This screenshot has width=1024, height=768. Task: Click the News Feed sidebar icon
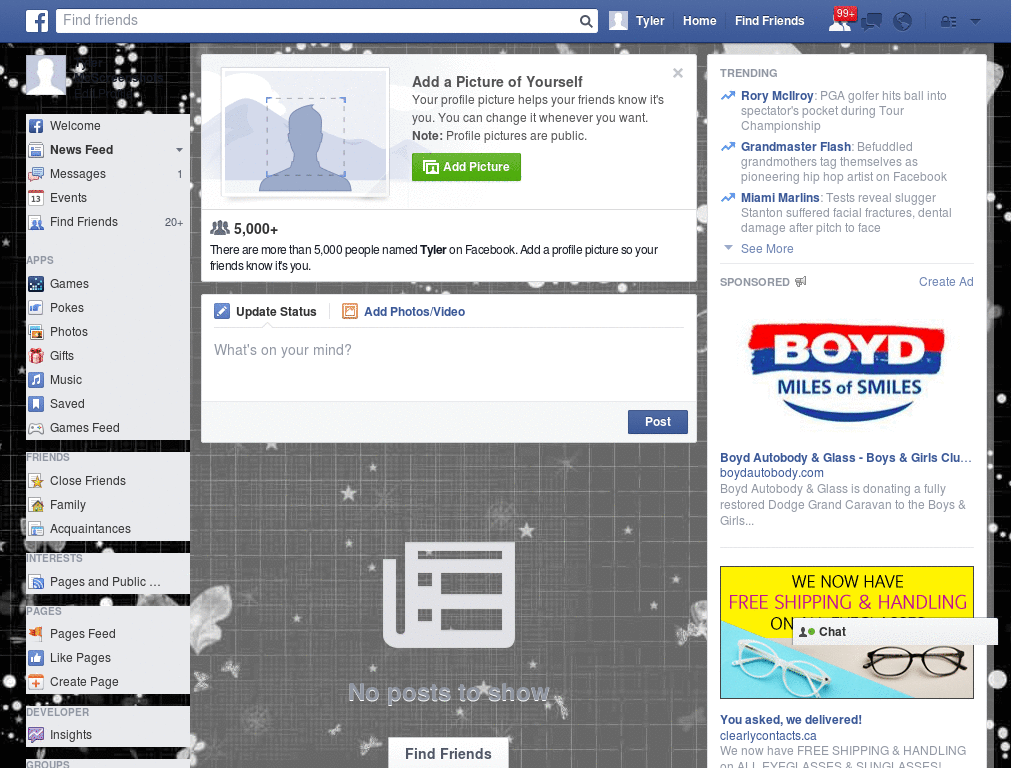(x=36, y=150)
